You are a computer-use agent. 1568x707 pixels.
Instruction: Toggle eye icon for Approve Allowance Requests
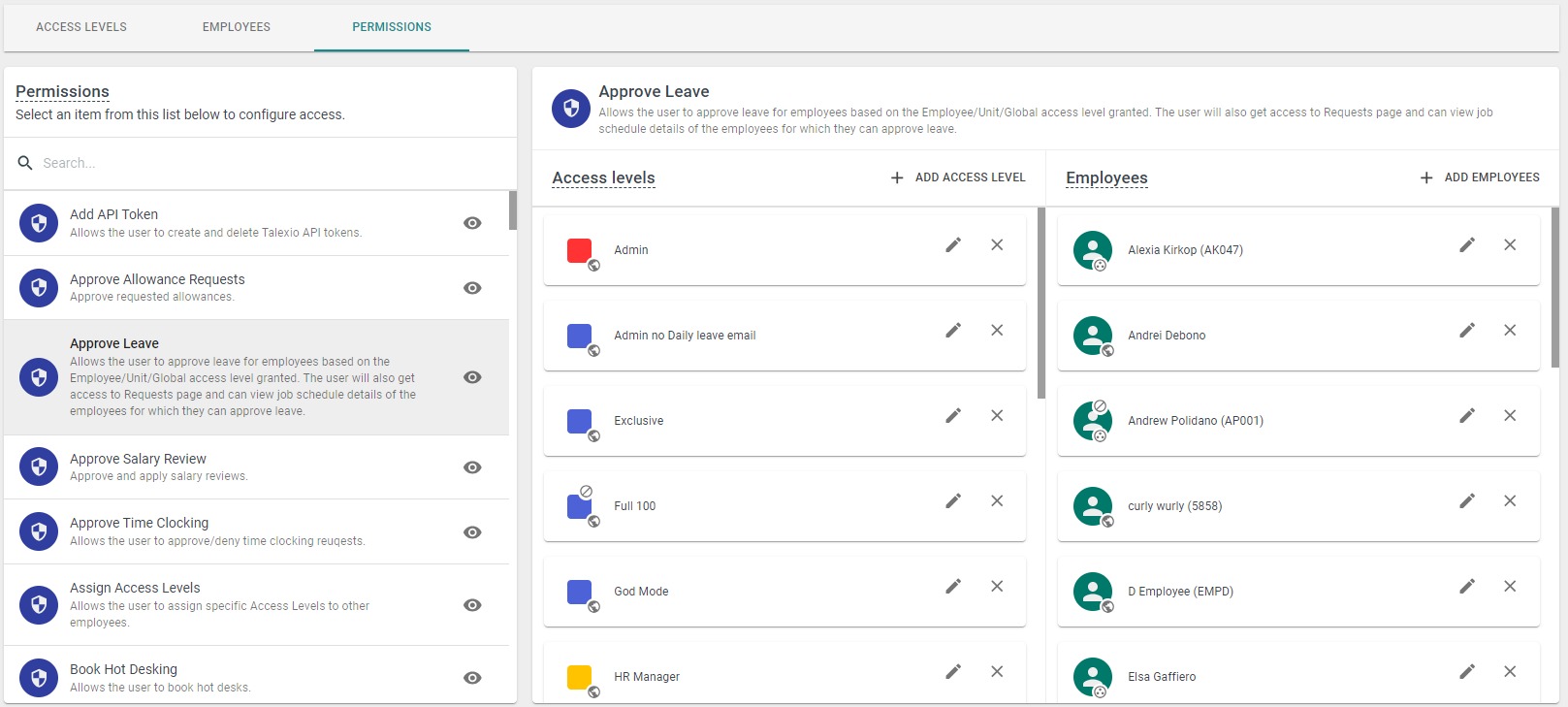tap(472, 288)
